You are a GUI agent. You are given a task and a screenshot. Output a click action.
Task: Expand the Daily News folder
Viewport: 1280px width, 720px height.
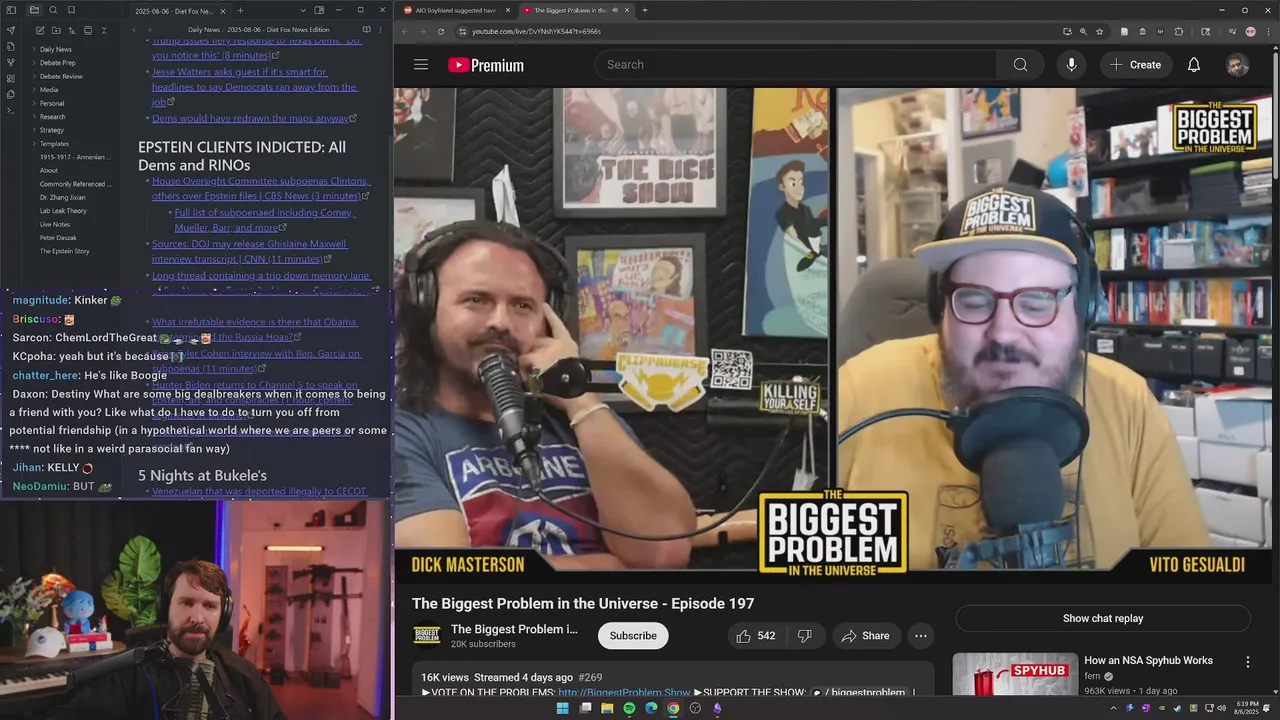(x=55, y=49)
